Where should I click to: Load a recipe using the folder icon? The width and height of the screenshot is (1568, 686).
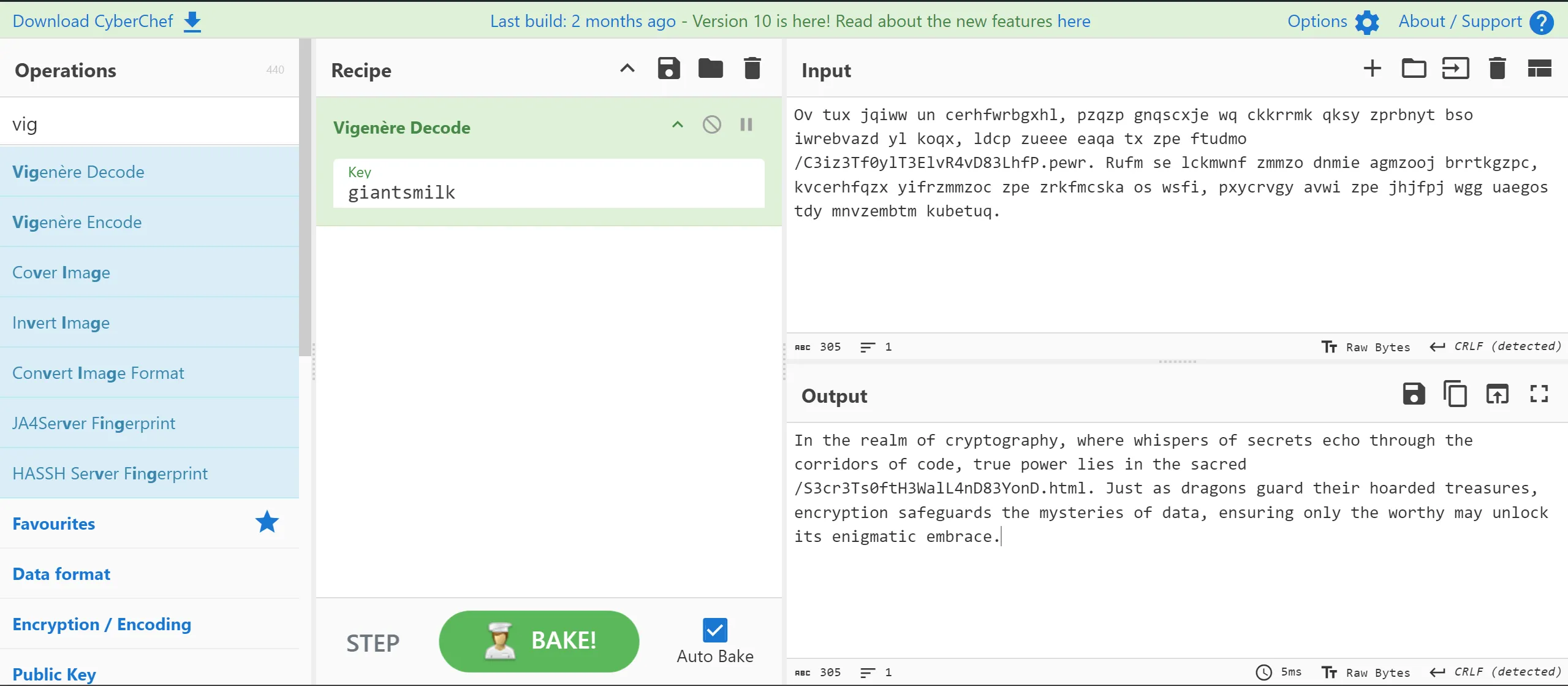(710, 69)
